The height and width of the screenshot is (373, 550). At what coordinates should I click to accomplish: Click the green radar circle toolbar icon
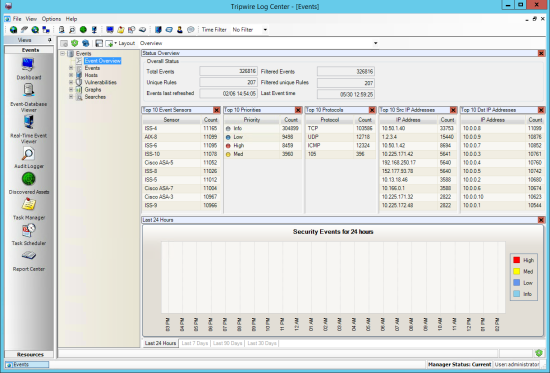83,30
